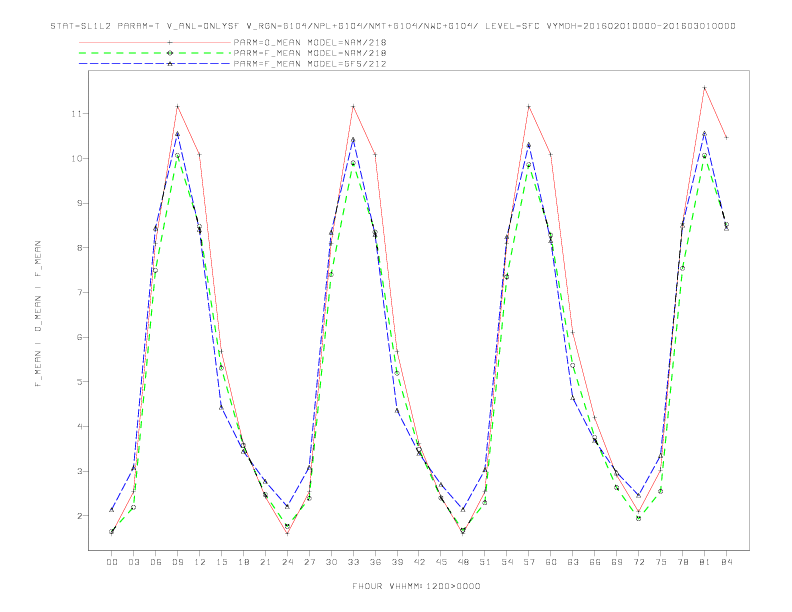Click y-axis tick label 8
The image size is (792, 612).
point(79,248)
